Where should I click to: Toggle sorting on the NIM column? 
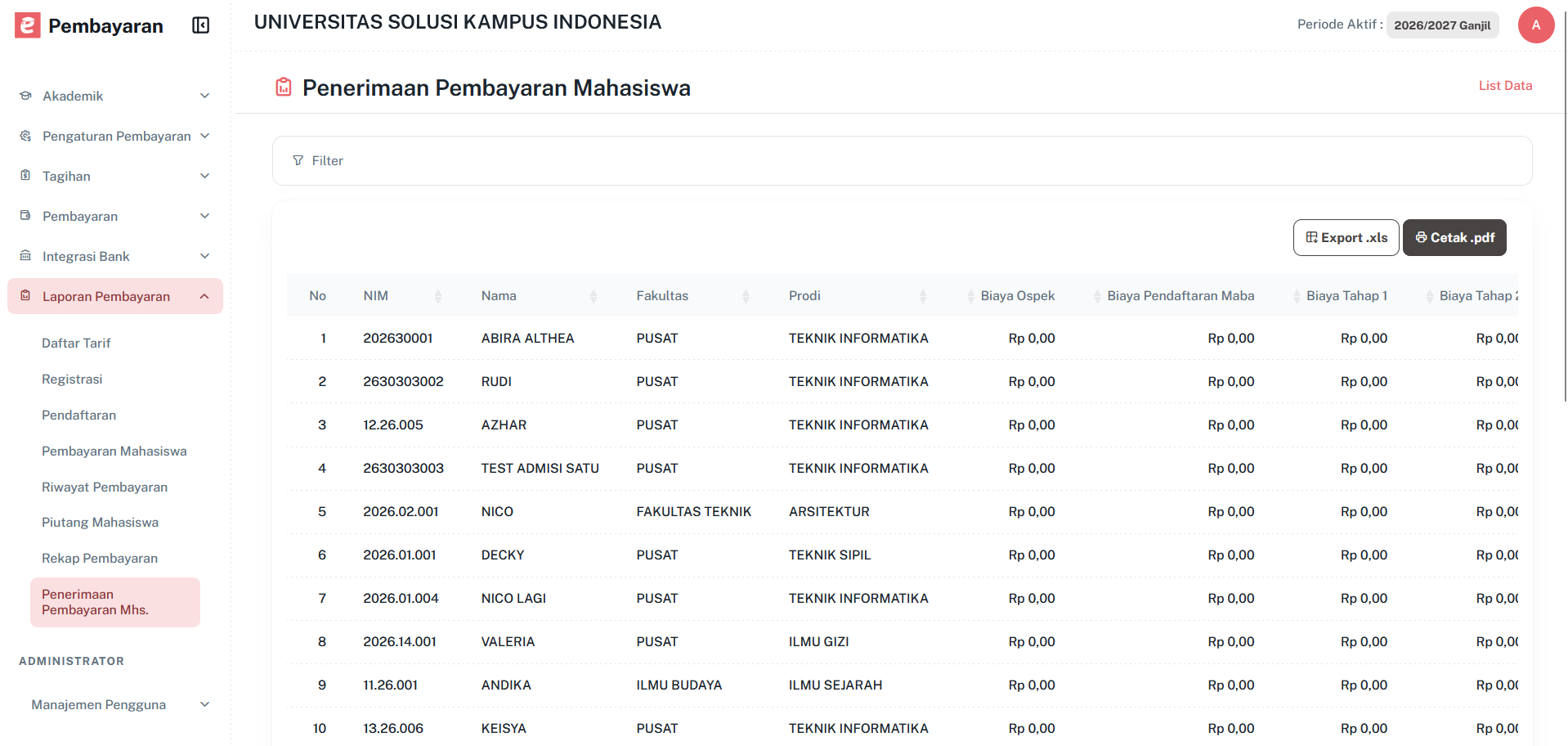439,295
